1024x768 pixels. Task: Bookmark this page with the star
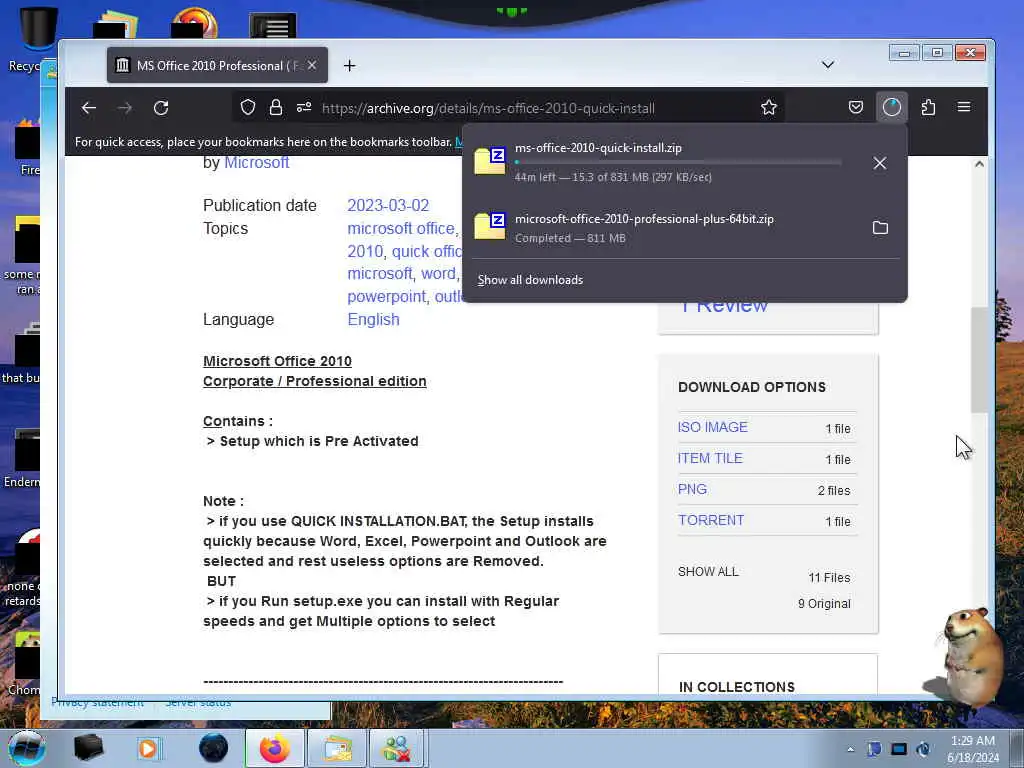769,108
